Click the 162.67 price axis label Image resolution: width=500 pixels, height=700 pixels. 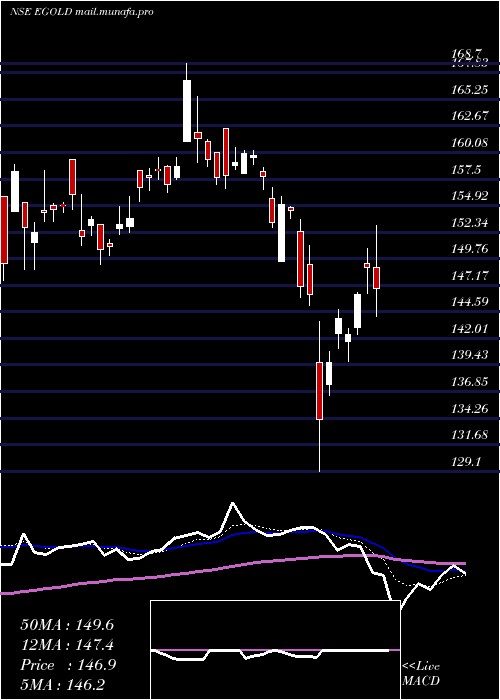point(470,117)
